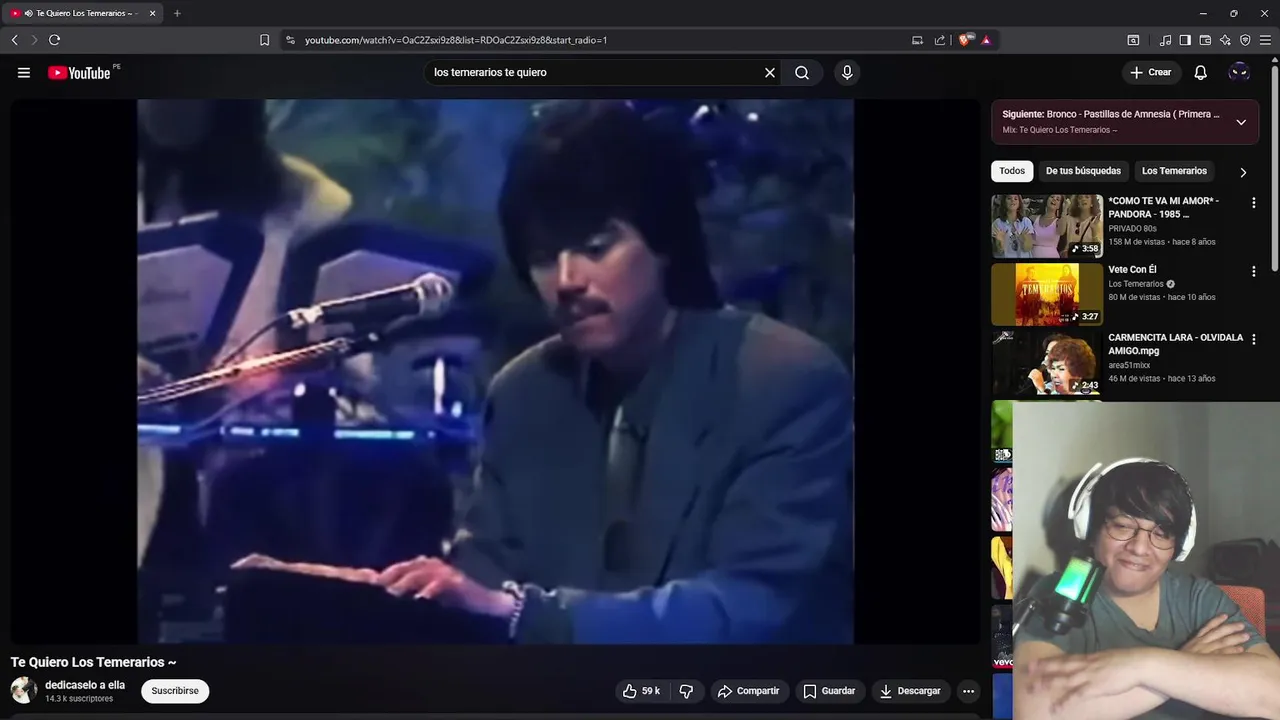Click the Compartir share button
1280x720 pixels.
pos(749,691)
